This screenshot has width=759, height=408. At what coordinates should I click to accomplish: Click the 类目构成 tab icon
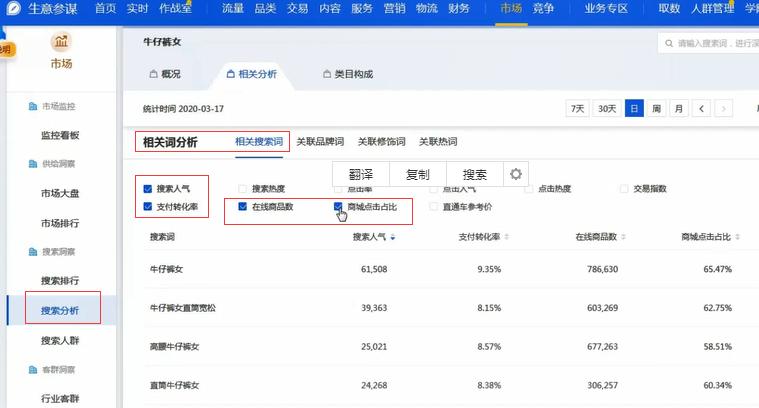(327, 74)
